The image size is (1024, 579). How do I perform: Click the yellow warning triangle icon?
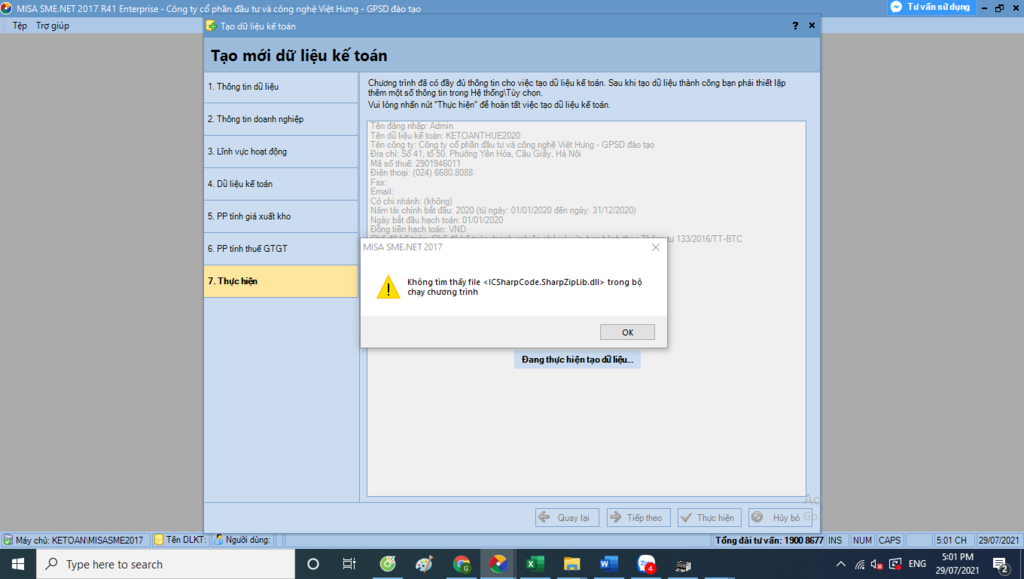388,287
